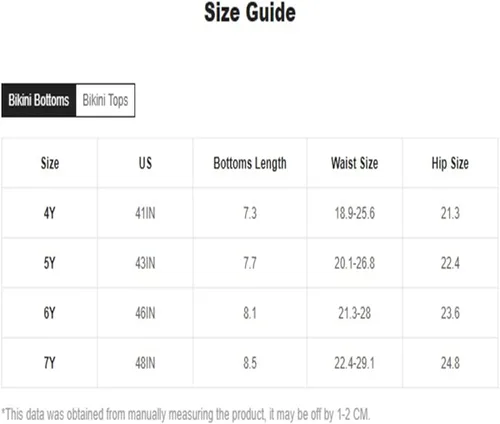Switch to the Bikini Tops tab

(x=105, y=100)
